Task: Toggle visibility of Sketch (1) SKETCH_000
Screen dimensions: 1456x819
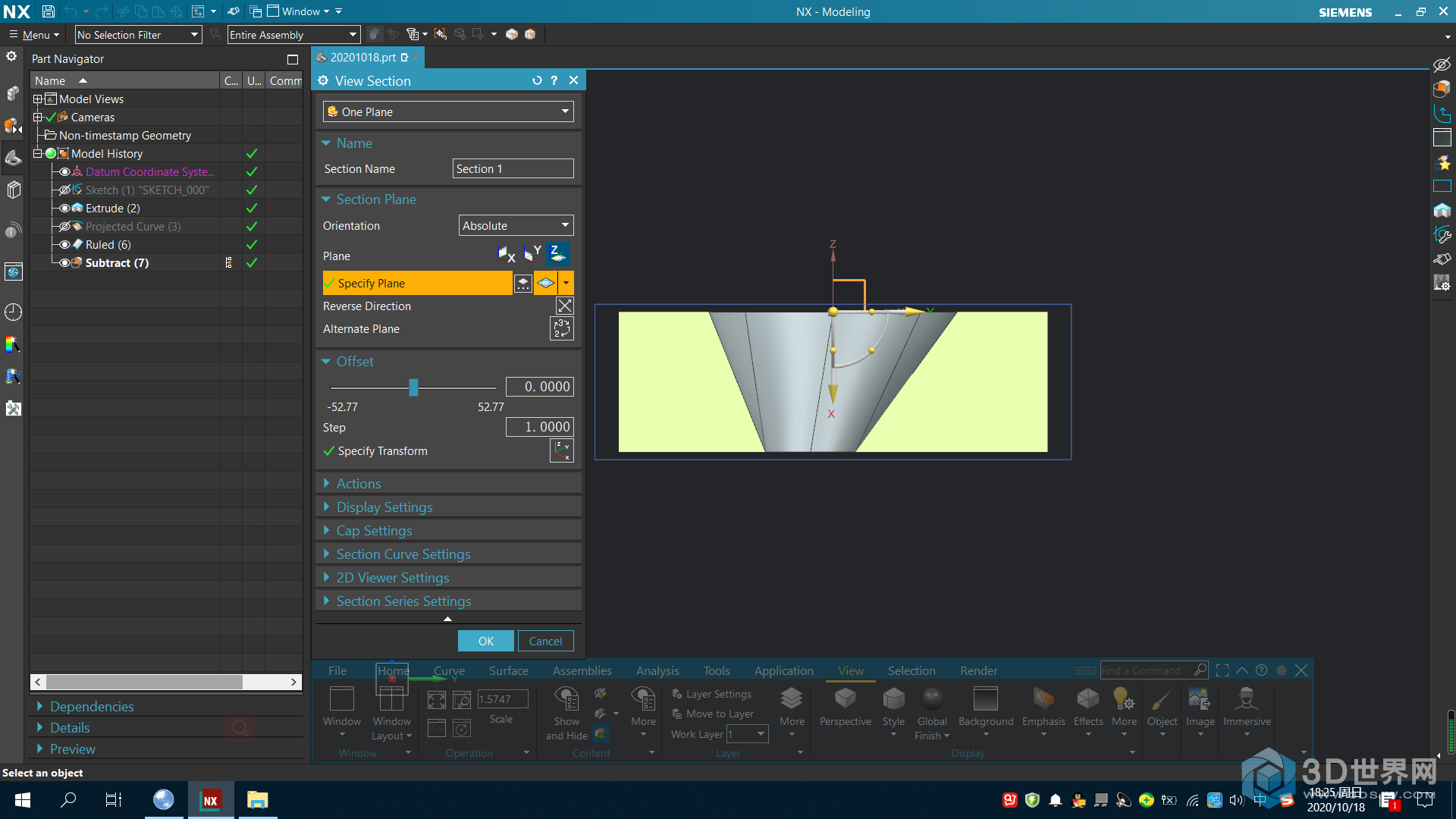Action: pyautogui.click(x=65, y=190)
